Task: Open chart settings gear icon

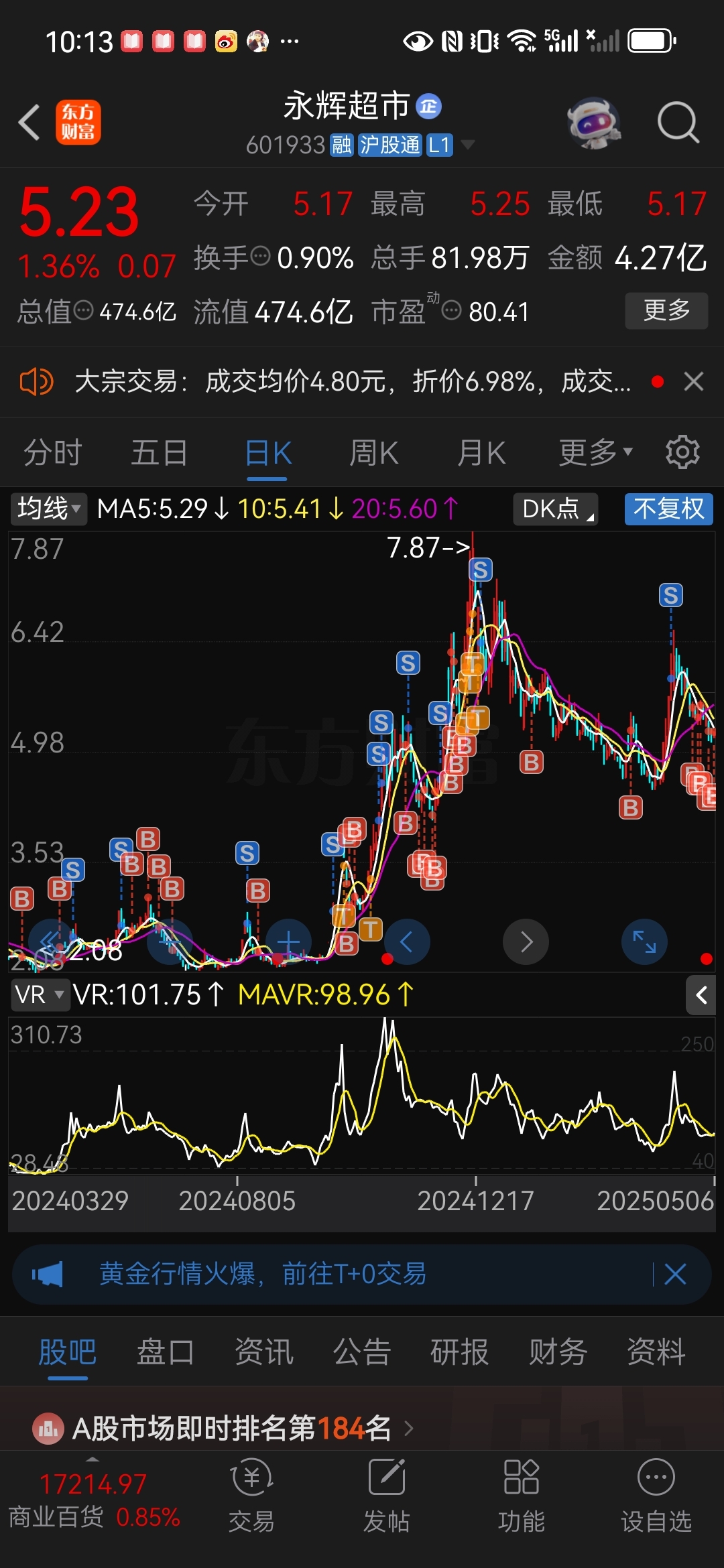Action: click(x=682, y=453)
